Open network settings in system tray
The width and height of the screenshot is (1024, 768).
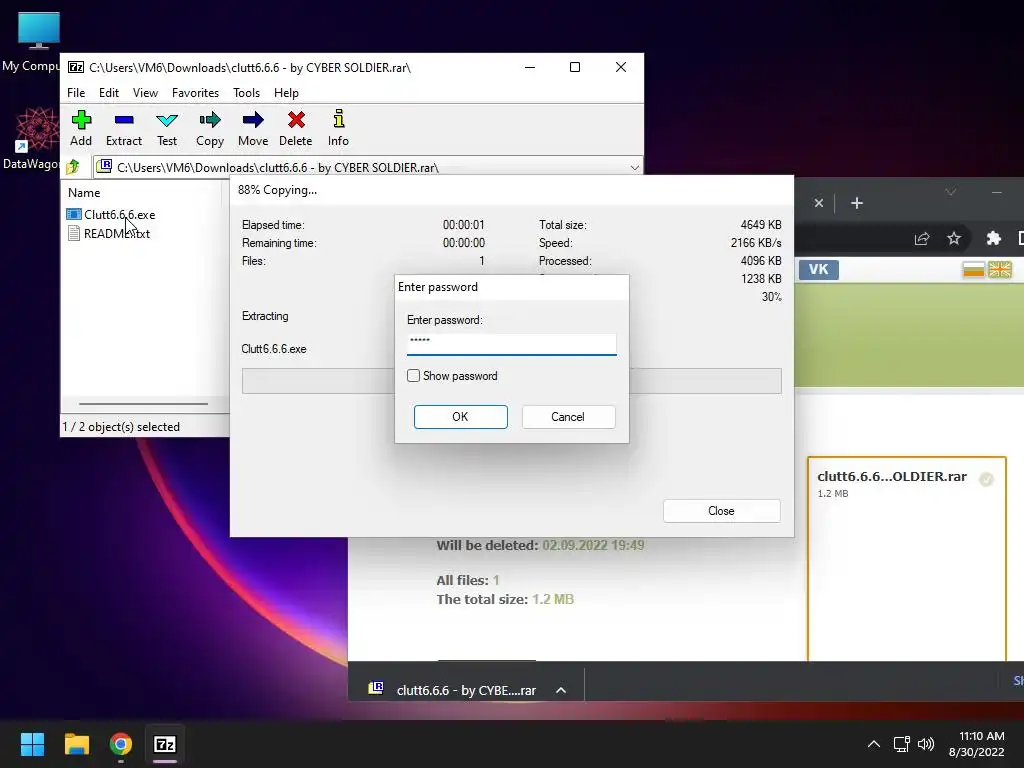(x=902, y=744)
